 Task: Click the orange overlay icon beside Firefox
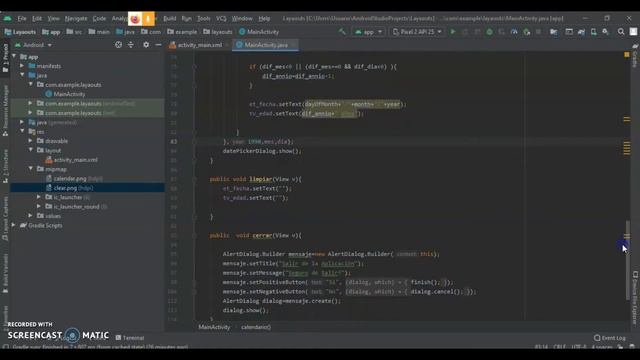148,19
